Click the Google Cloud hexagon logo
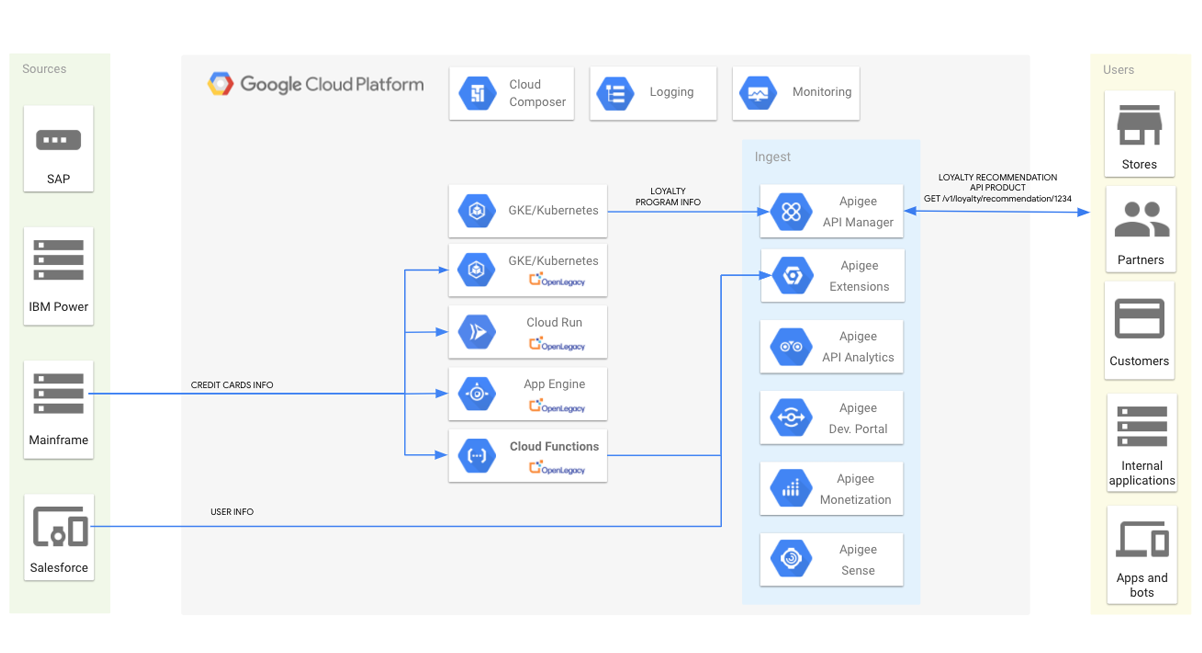 [x=220, y=84]
